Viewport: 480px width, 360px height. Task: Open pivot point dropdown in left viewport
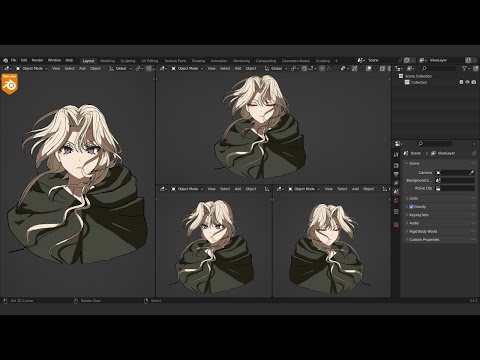tap(139, 68)
